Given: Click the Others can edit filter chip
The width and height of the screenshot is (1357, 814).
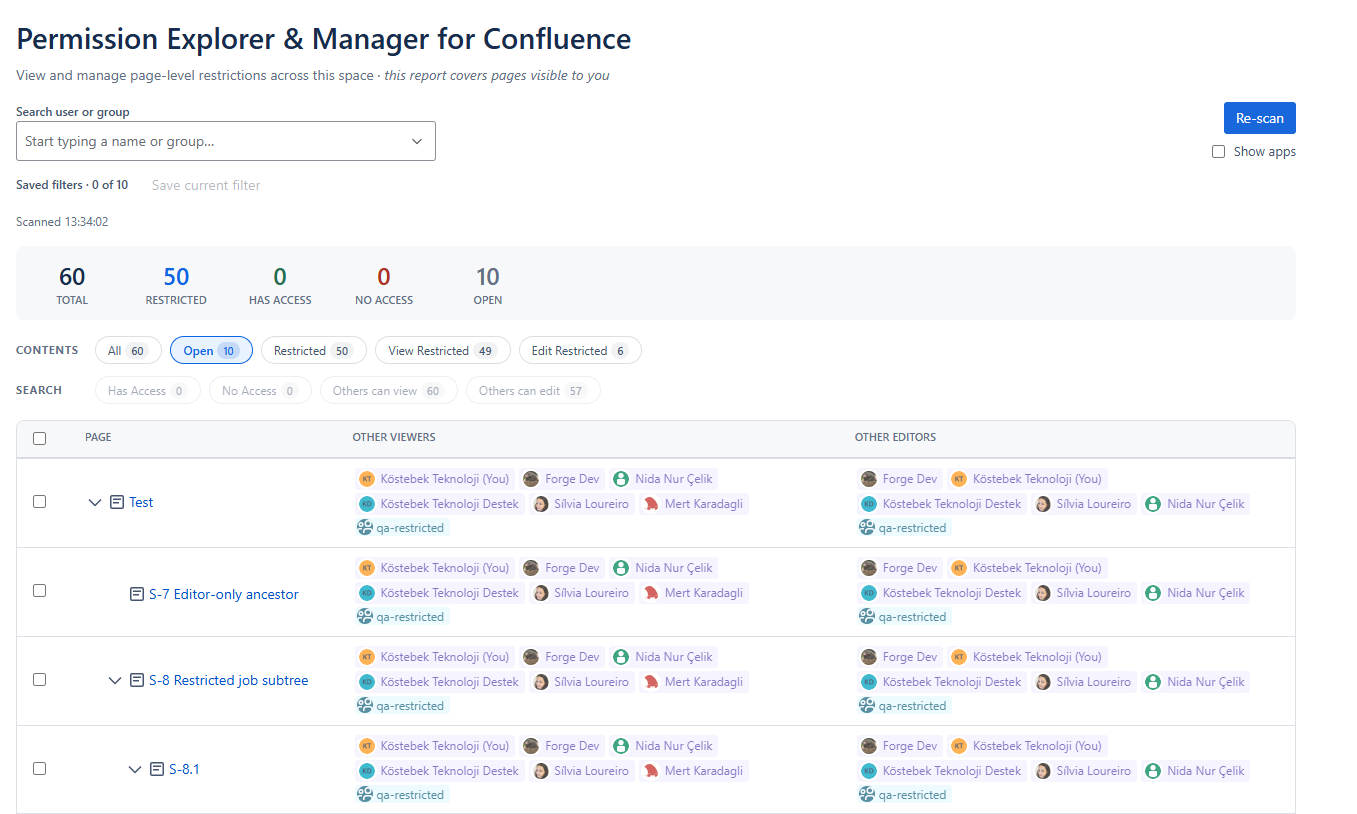Looking at the screenshot, I should tap(533, 391).
